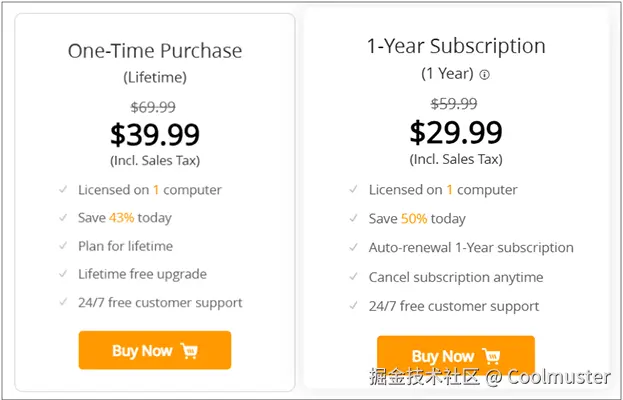Click the orange 43% discount text
623x400 pixels.
[122, 218]
